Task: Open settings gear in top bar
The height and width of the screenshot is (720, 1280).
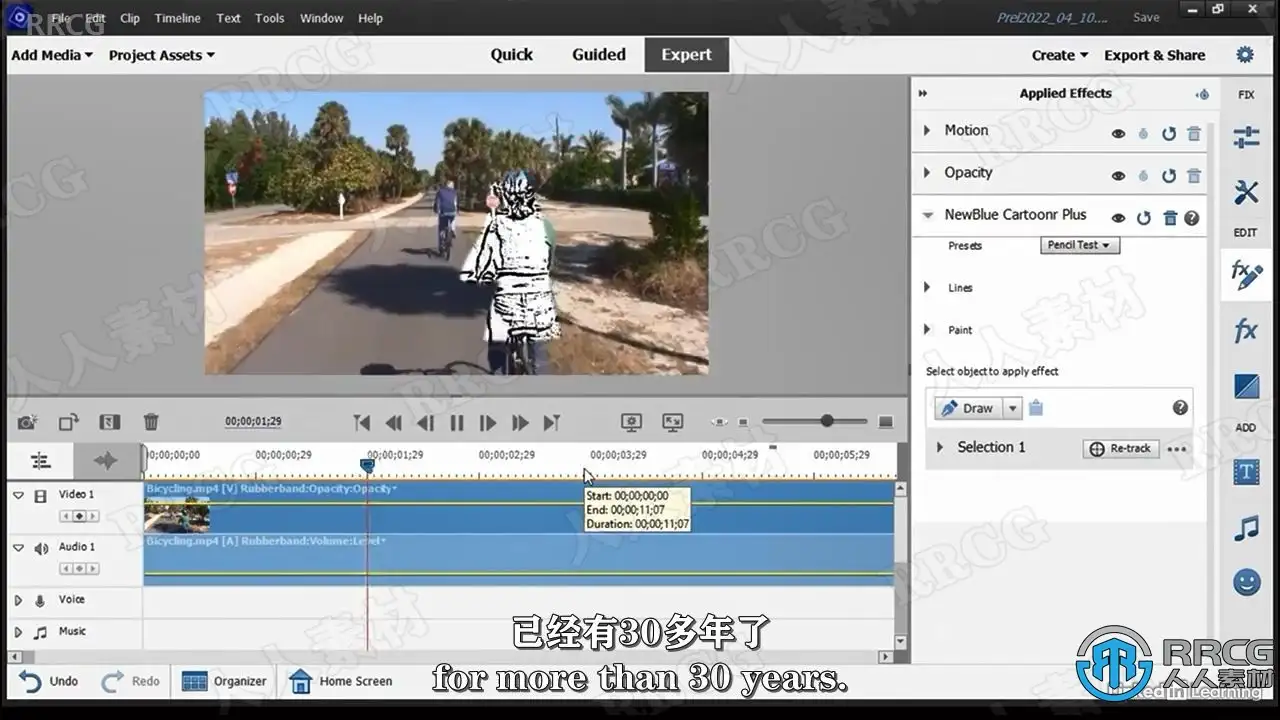Action: click(1245, 55)
